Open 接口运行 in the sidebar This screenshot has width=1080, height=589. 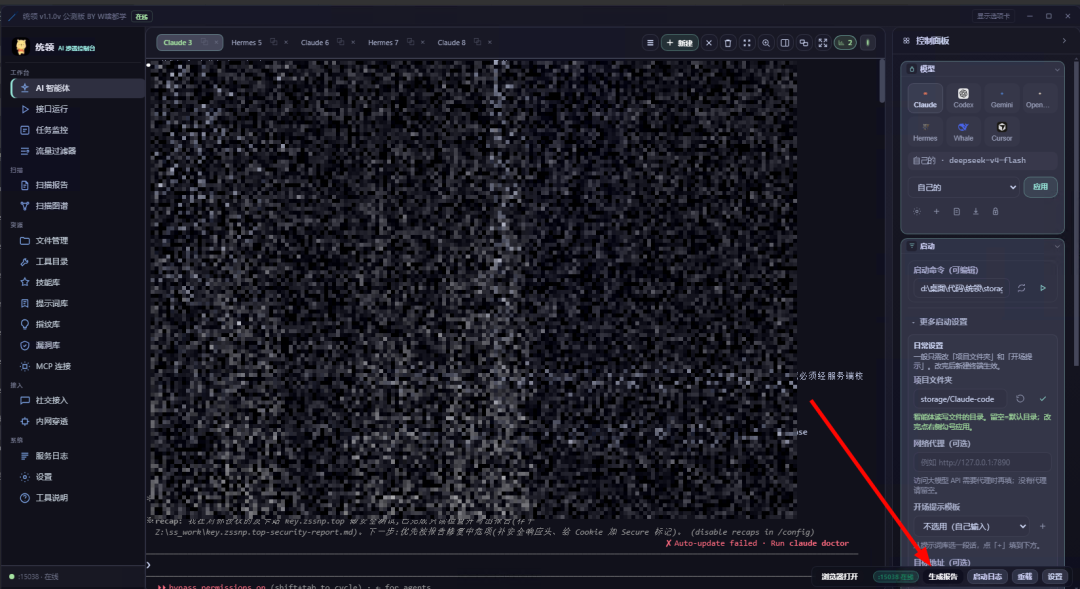pyautogui.click(x=77, y=109)
